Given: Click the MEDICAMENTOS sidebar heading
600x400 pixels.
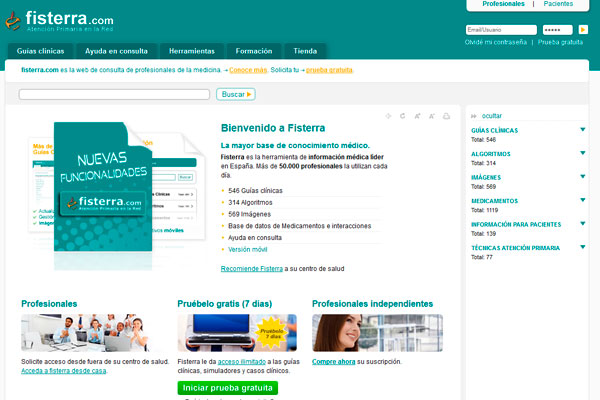Looking at the screenshot, I should [494, 201].
